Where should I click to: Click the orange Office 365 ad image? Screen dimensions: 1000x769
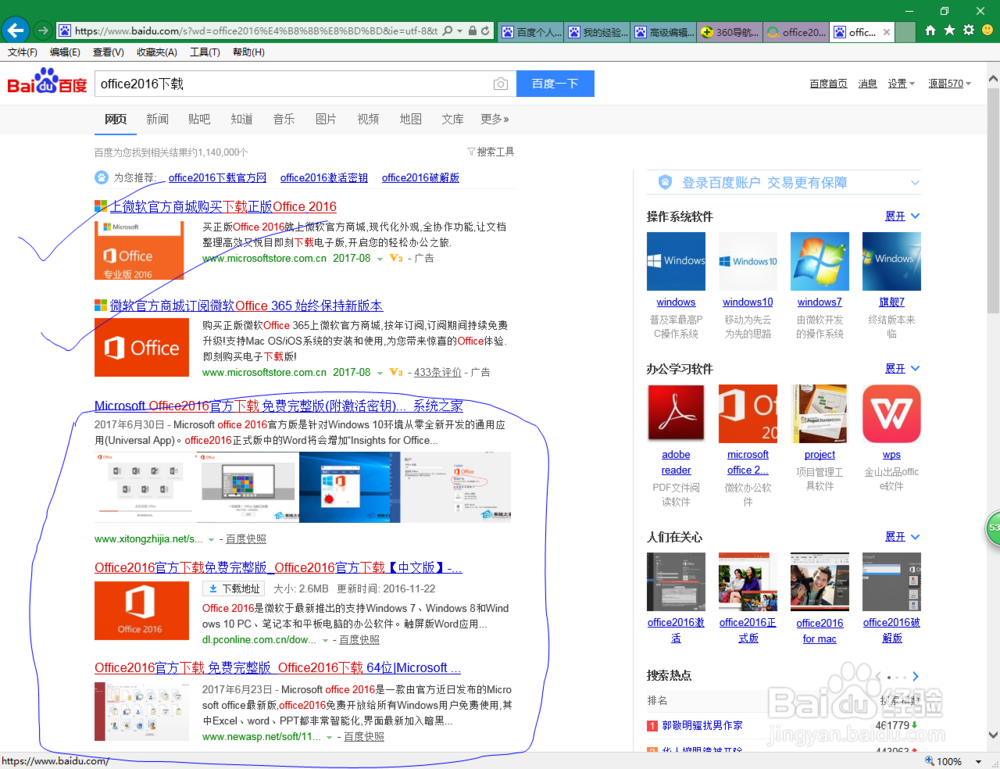142,348
